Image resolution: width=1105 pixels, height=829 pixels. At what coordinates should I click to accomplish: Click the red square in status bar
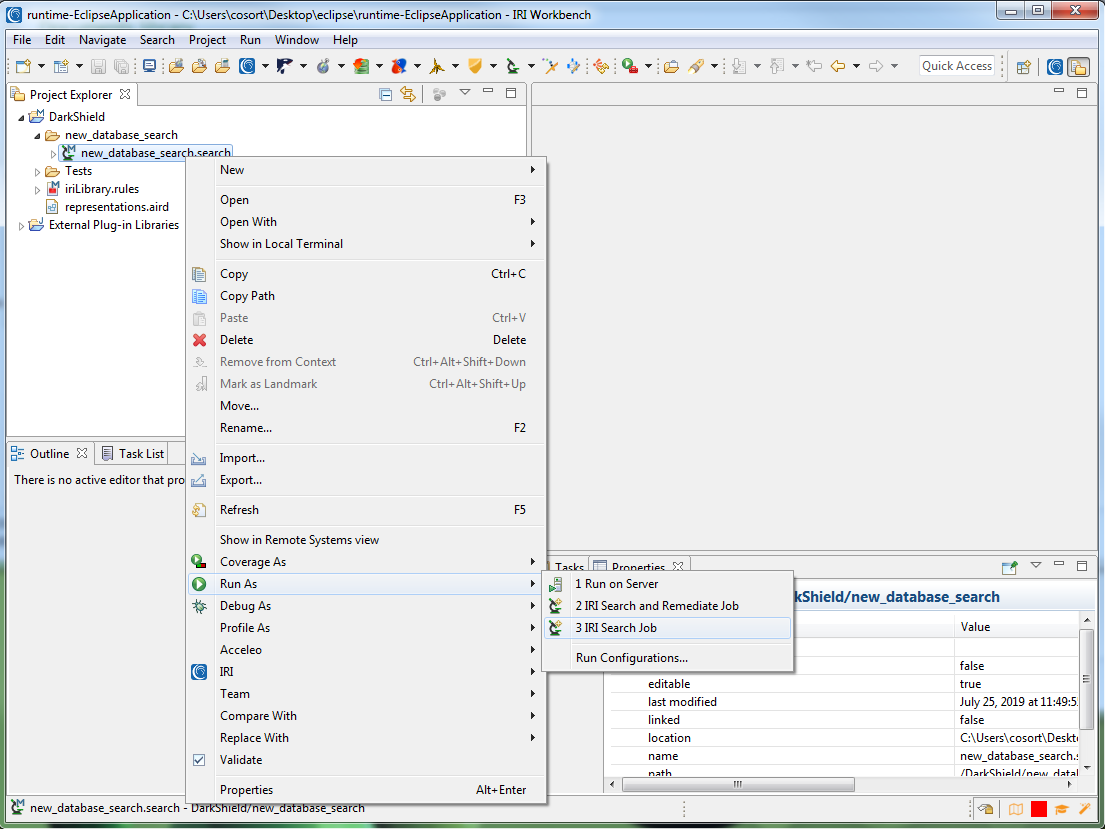point(1039,809)
